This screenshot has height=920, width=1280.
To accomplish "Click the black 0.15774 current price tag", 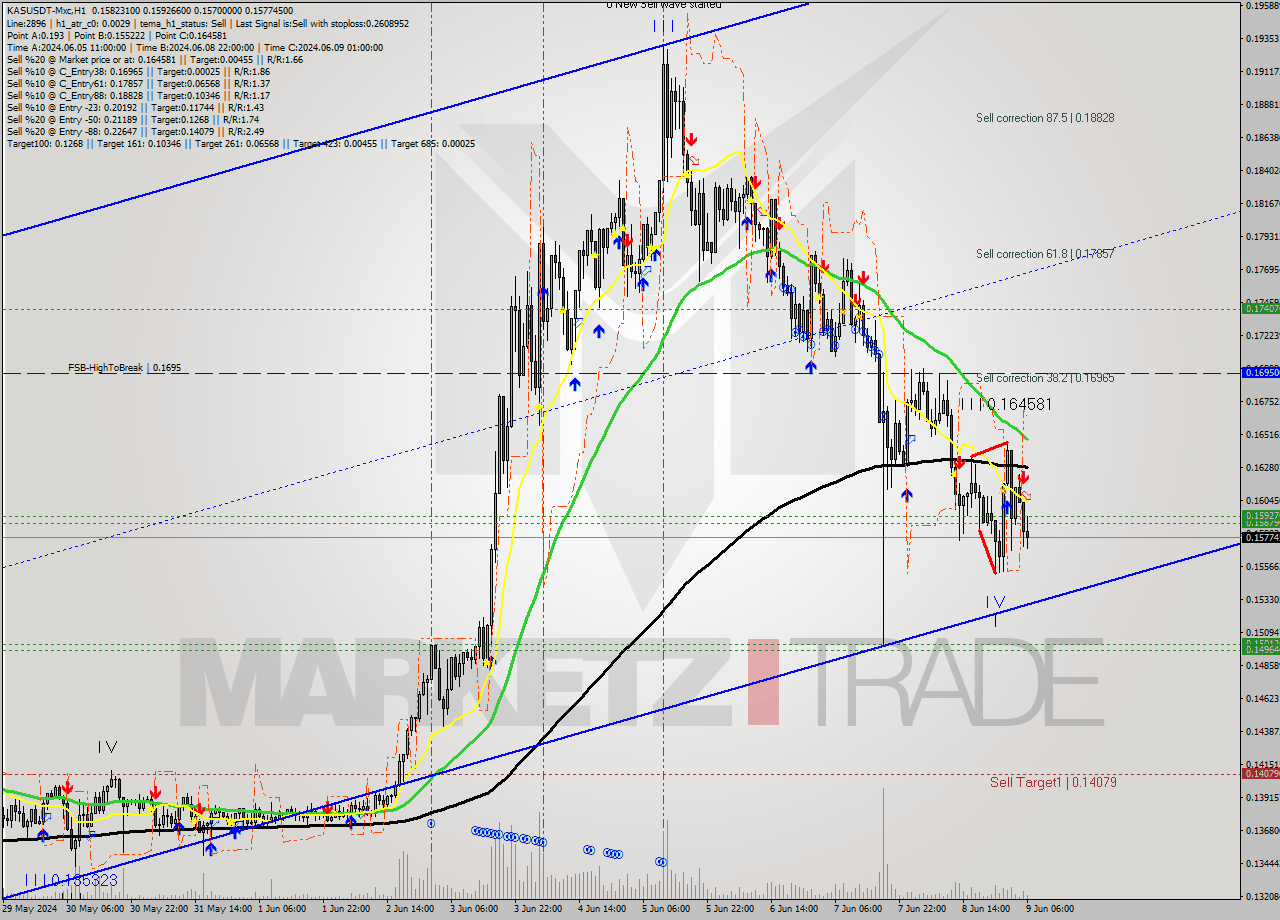I will (1260, 537).
